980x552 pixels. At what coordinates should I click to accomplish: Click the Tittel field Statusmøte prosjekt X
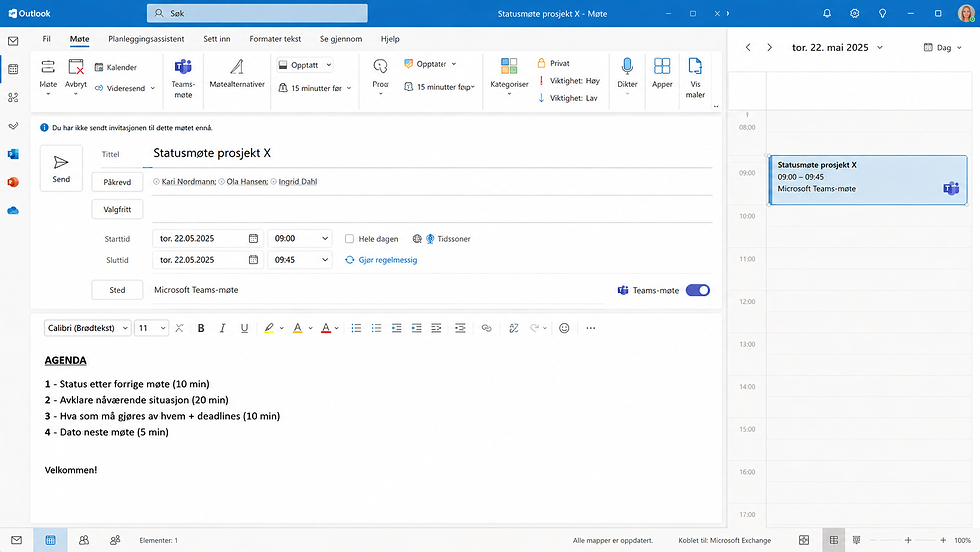[431, 153]
